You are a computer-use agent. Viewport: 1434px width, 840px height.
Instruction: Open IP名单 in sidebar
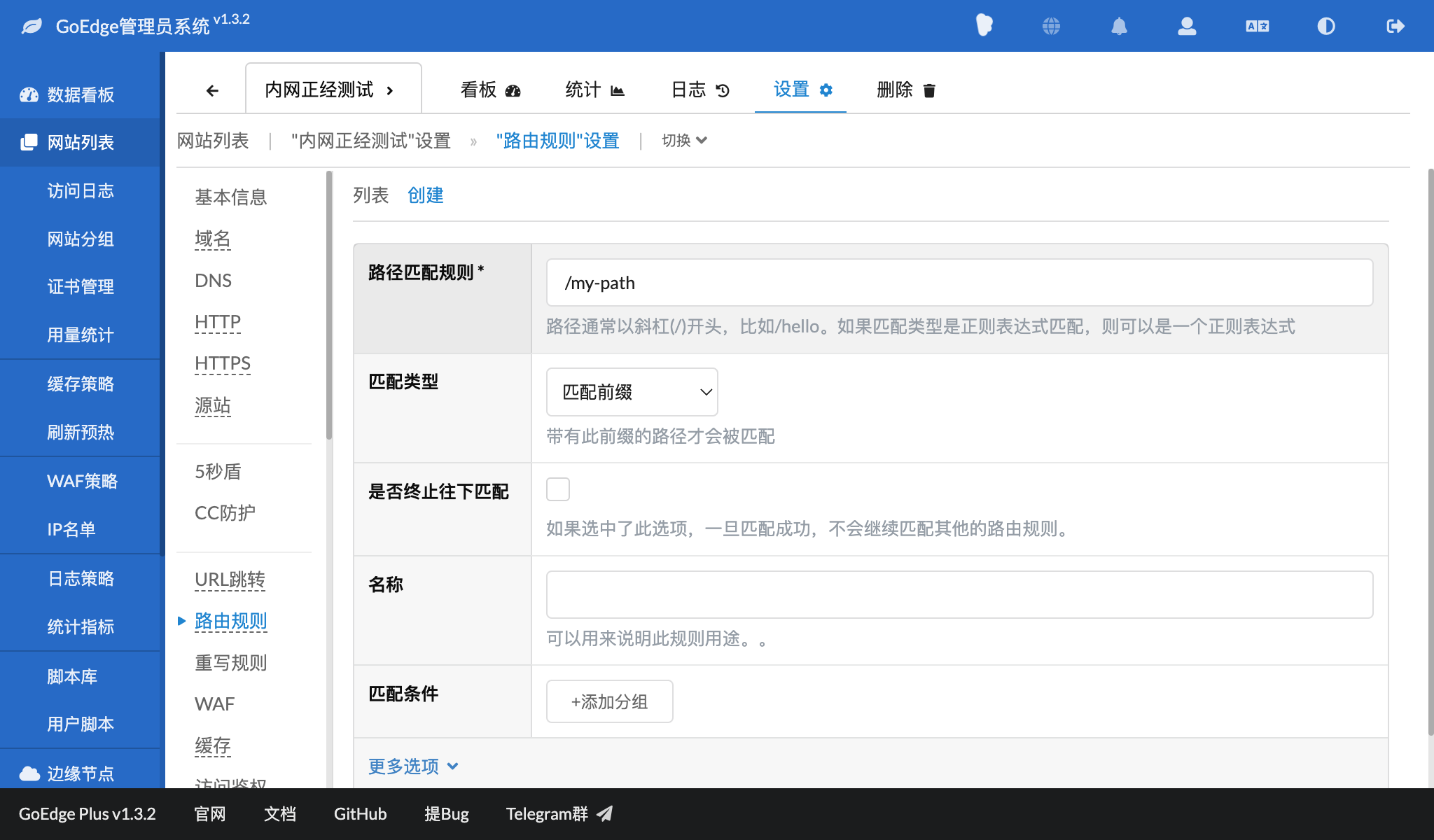coord(71,529)
